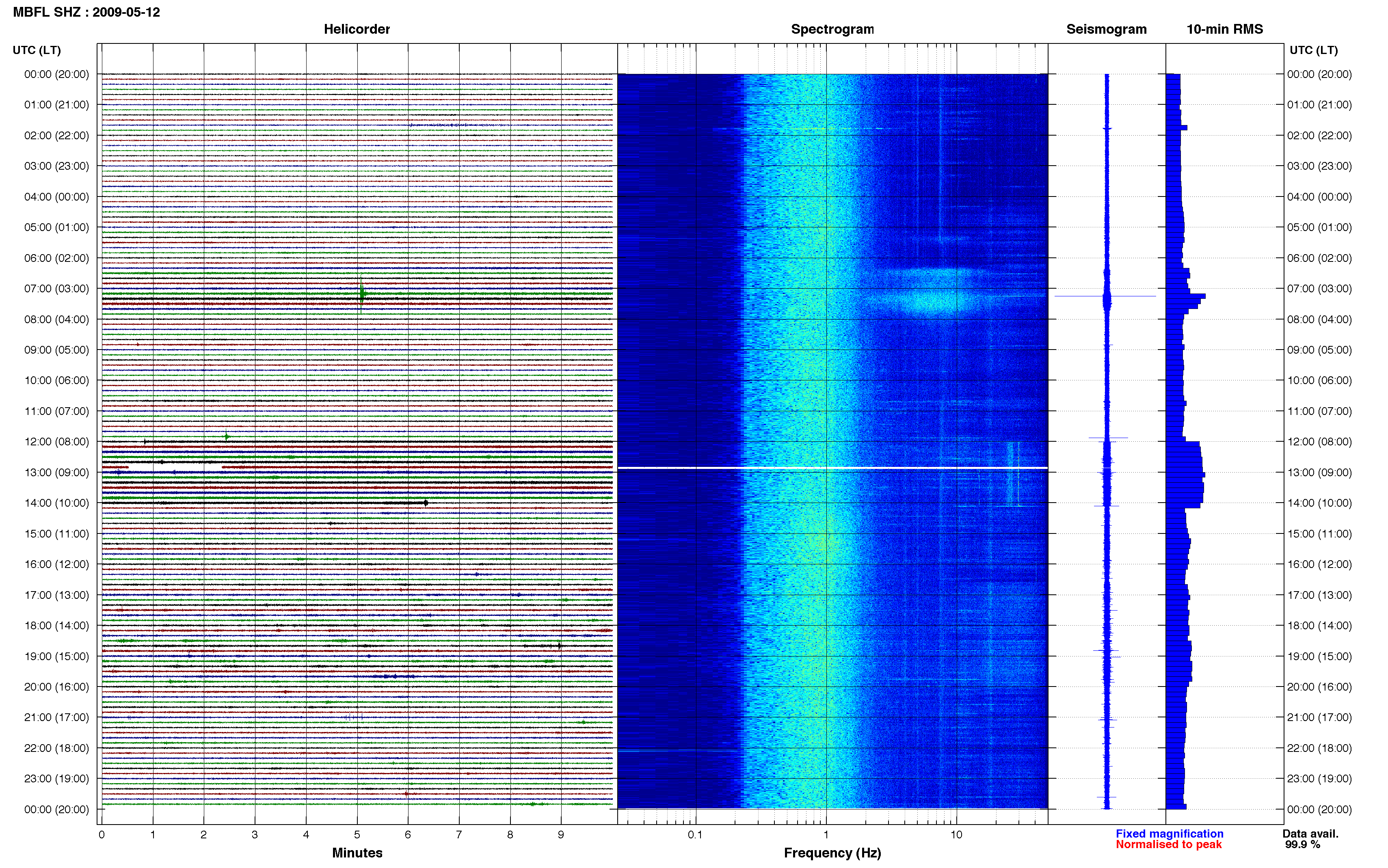
Task: Click the tallest RMS bar near 07:10
Action: coord(1185,296)
